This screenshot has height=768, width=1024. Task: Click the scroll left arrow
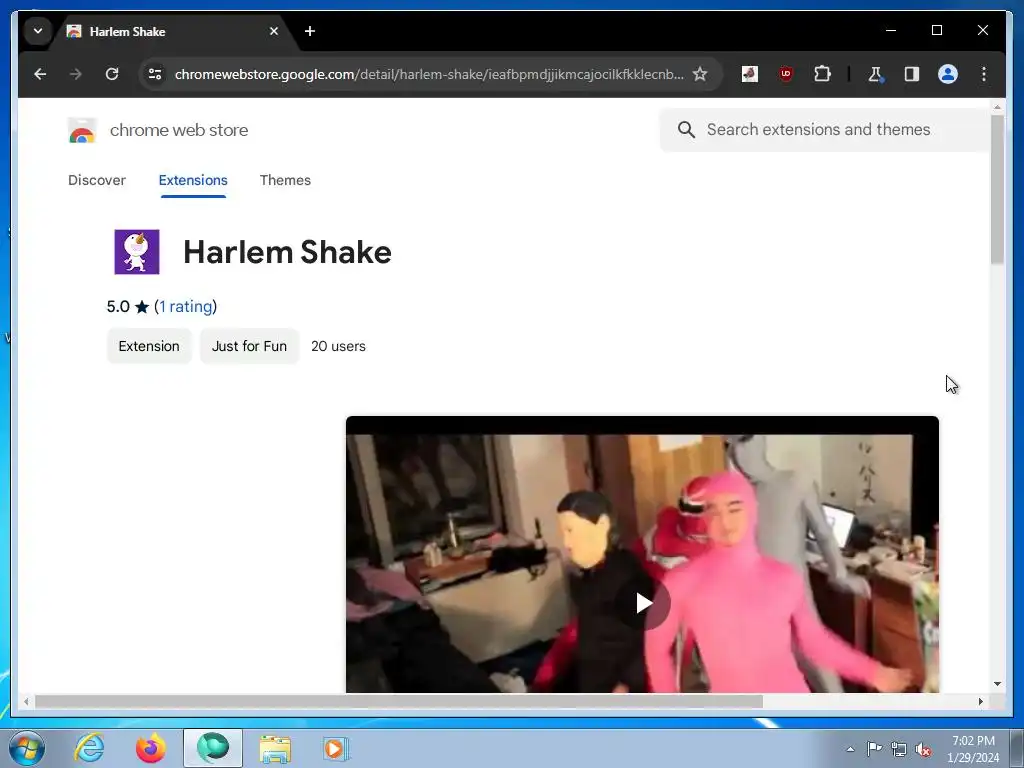[26, 701]
